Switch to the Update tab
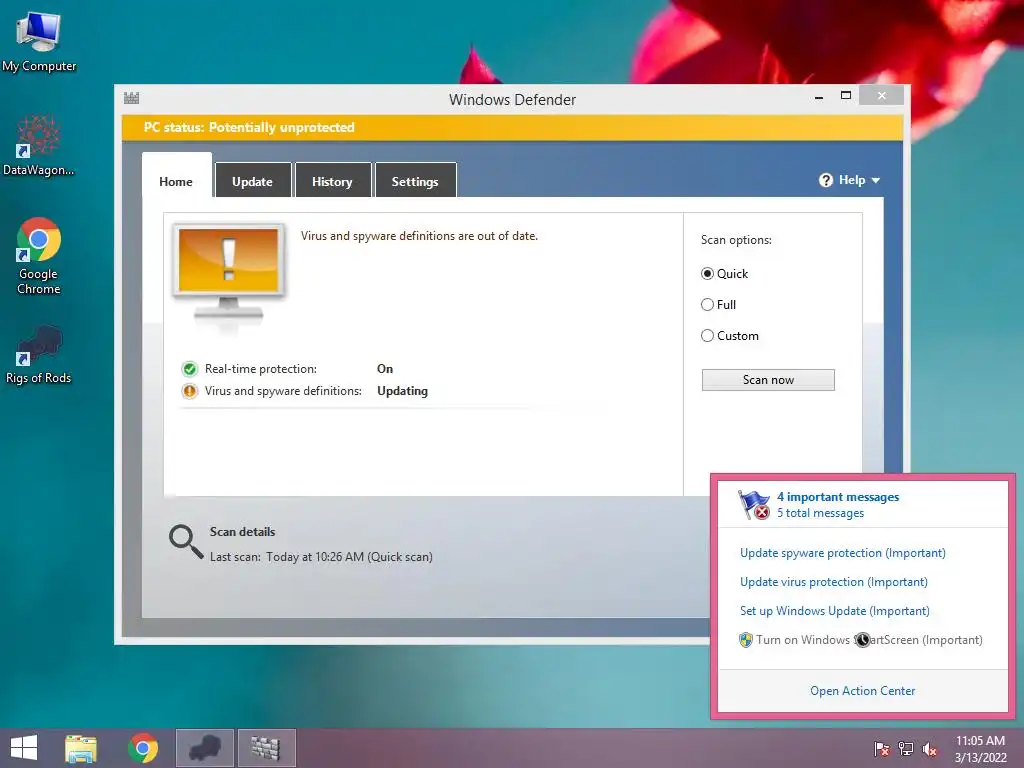This screenshot has width=1024, height=768. coord(253,181)
